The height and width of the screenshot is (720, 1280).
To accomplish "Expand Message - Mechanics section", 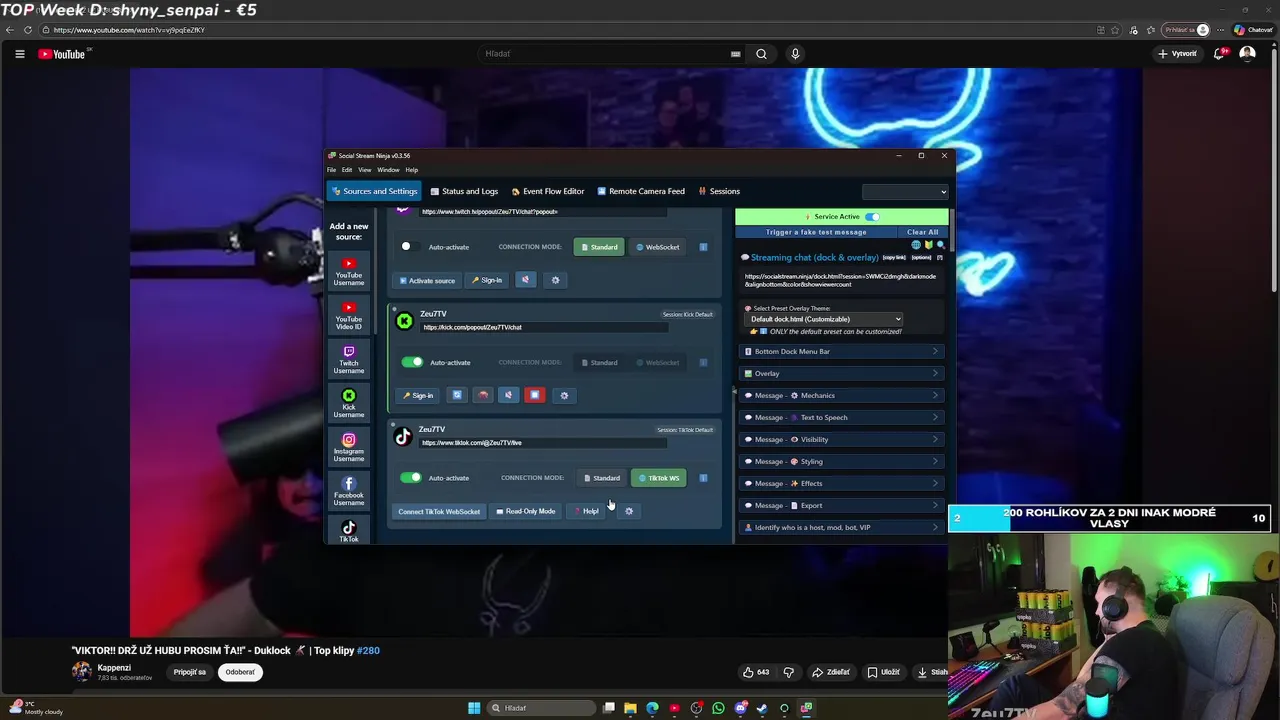I will pos(841,396).
